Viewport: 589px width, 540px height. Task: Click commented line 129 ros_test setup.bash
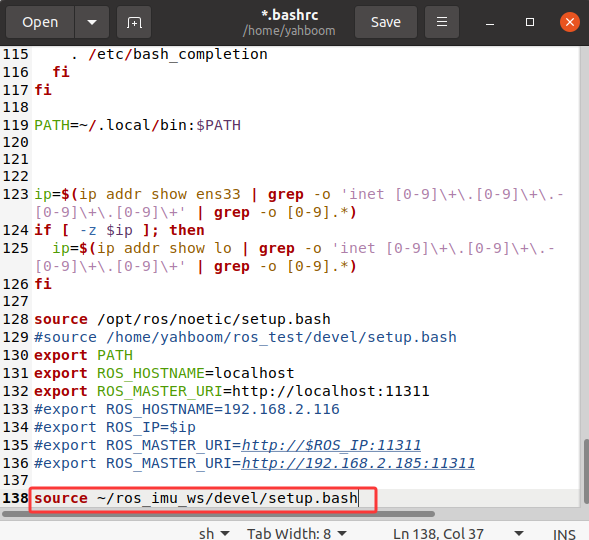point(245,337)
